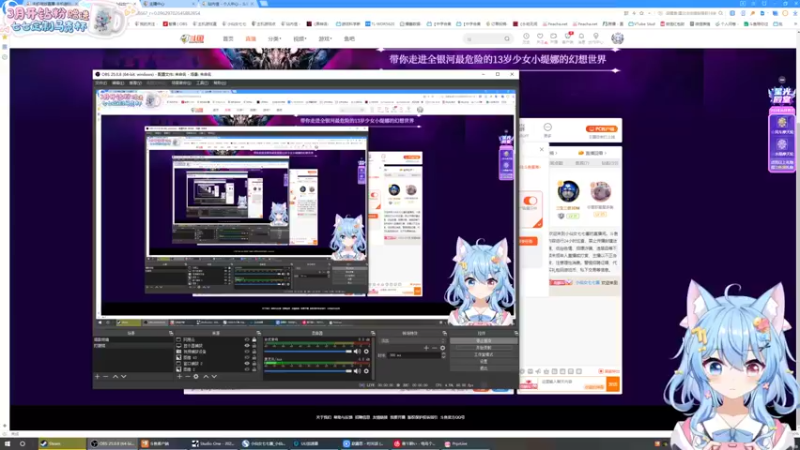Viewport: 800px width, 450px height.
Task: Open 文件 menu in OBS menu bar
Action: point(101,83)
